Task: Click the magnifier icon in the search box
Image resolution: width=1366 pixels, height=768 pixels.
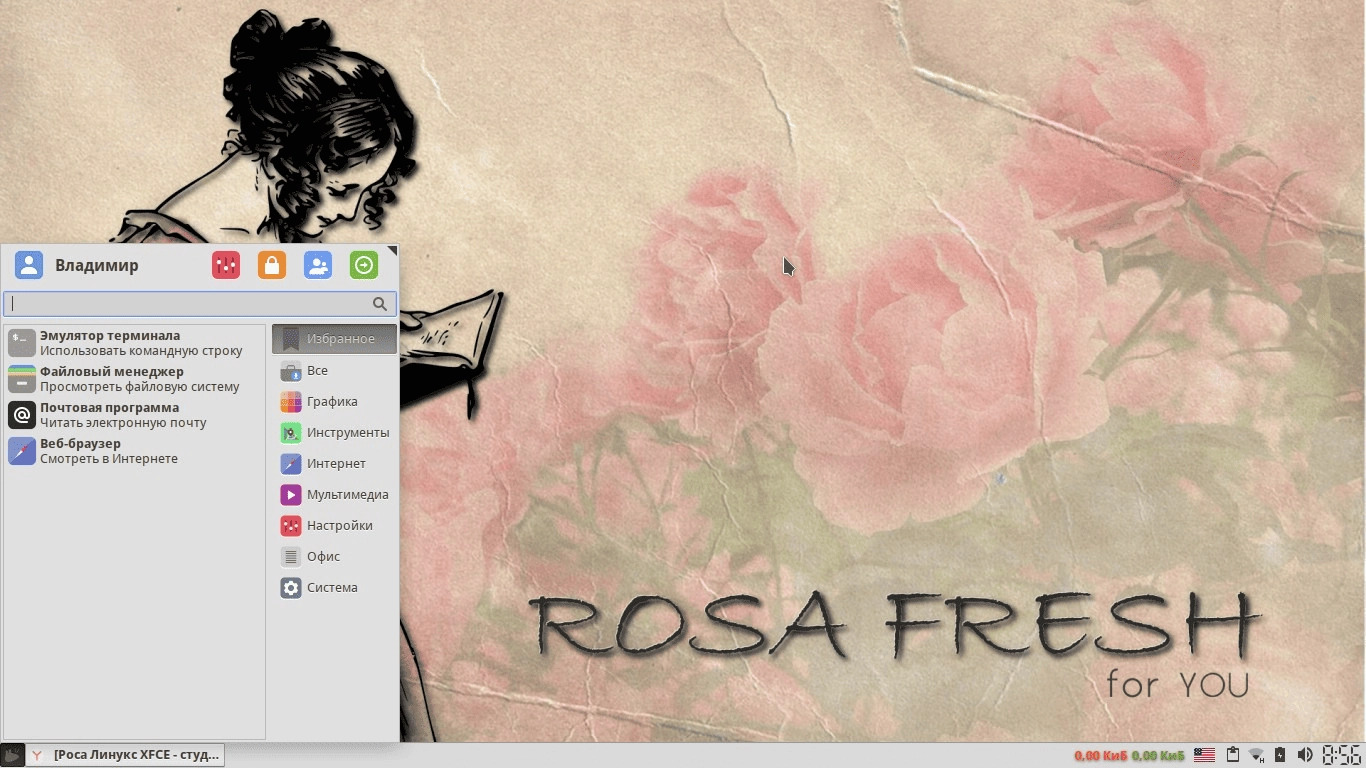Action: click(x=380, y=304)
